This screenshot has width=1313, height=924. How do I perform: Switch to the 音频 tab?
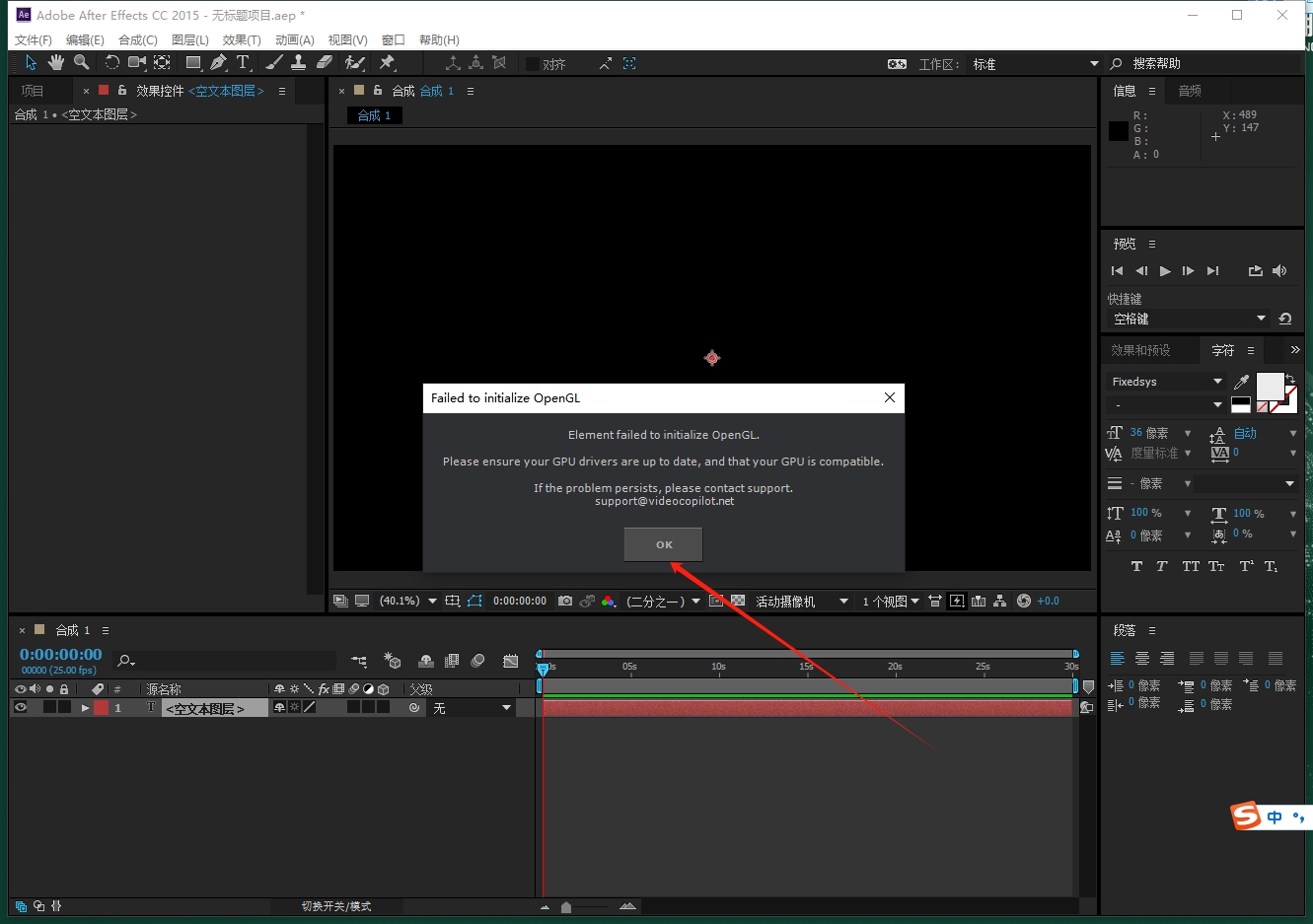1190,91
